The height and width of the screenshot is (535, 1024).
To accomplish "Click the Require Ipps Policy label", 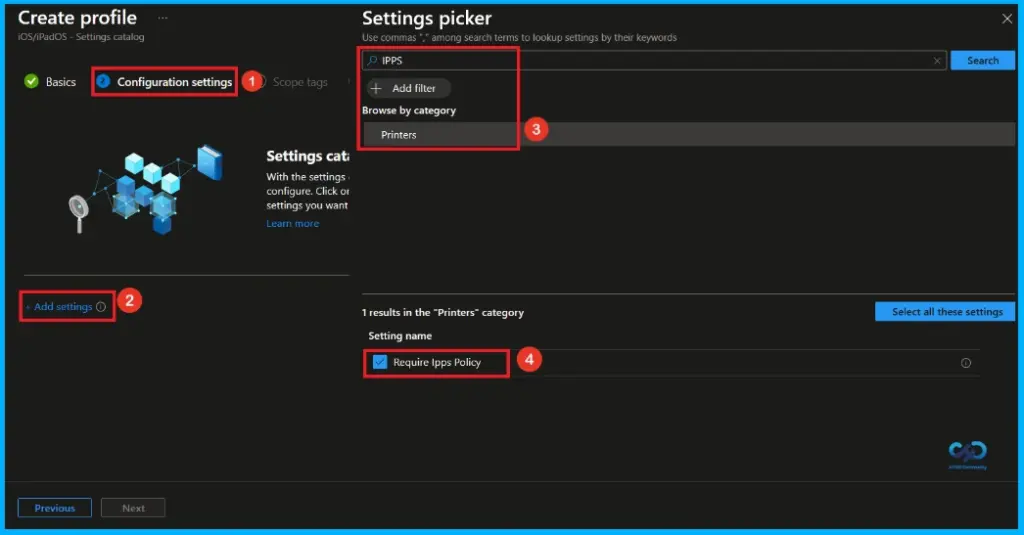I will coord(437,362).
